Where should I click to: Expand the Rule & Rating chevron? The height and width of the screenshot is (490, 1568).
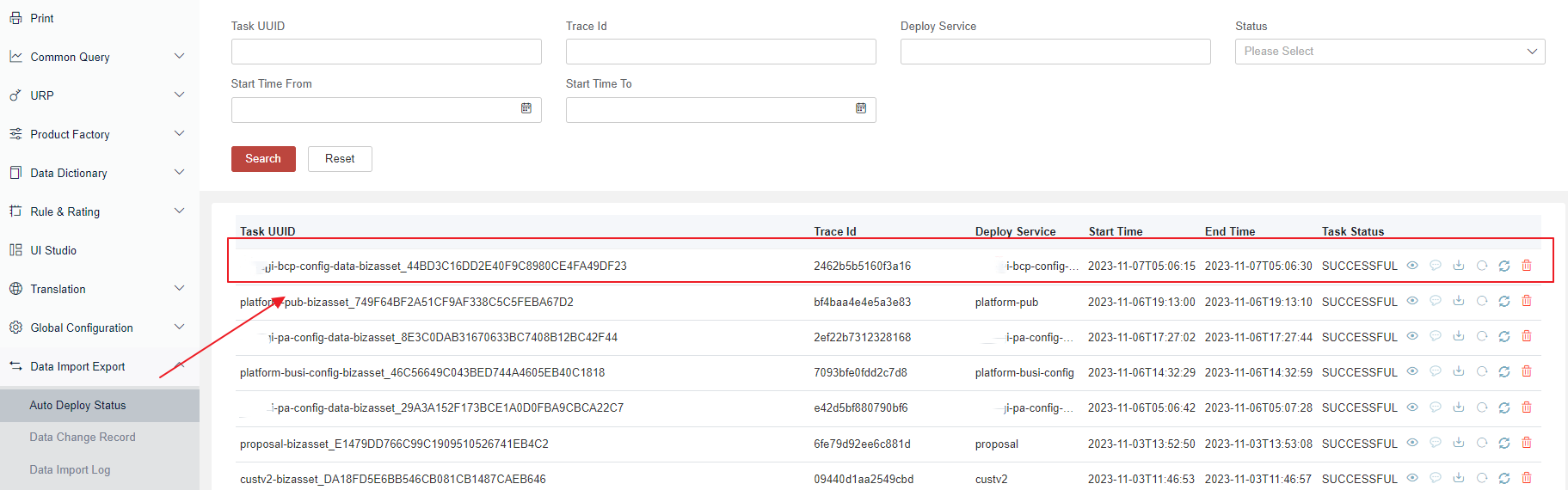pos(179,211)
